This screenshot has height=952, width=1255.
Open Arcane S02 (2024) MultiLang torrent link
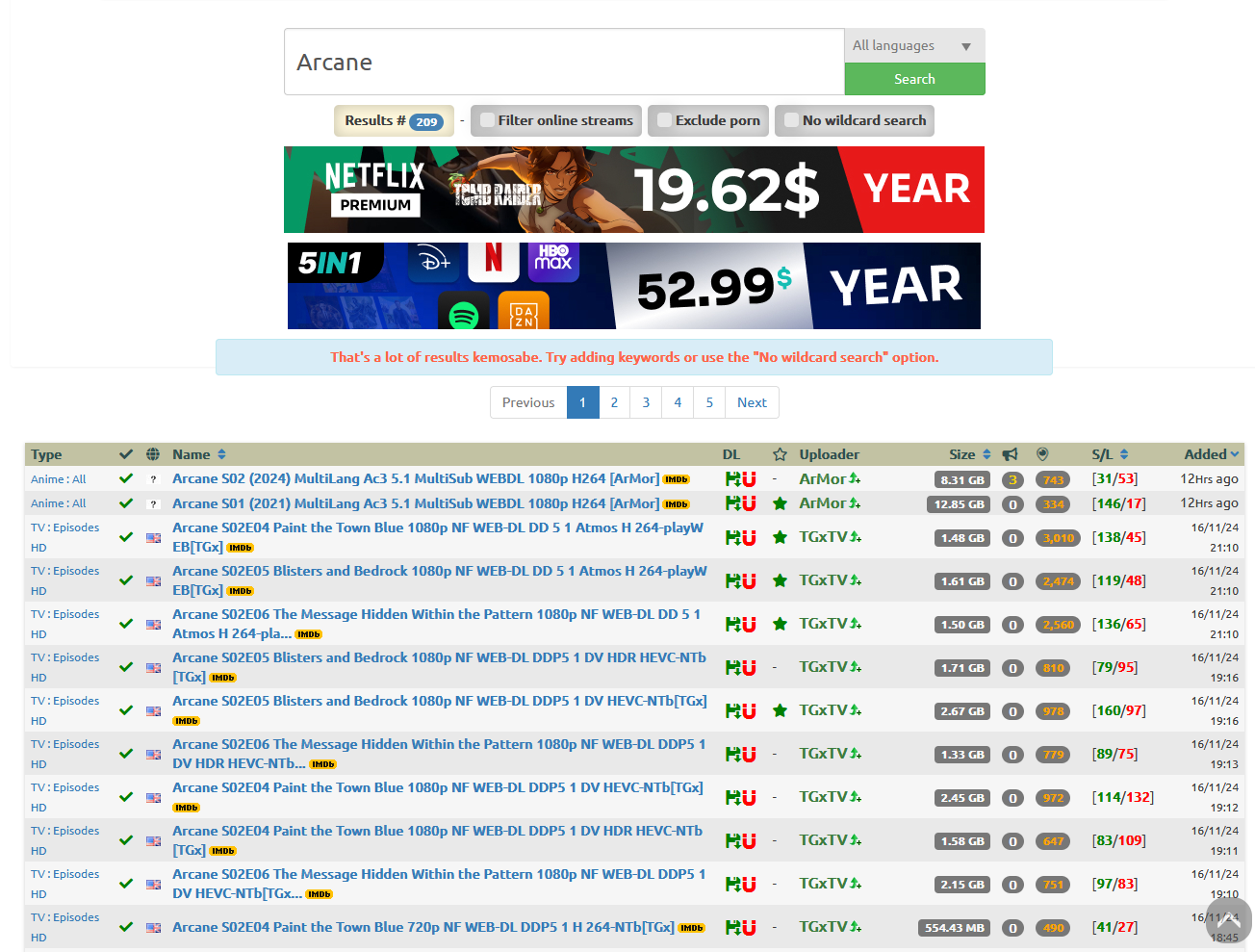(x=416, y=478)
